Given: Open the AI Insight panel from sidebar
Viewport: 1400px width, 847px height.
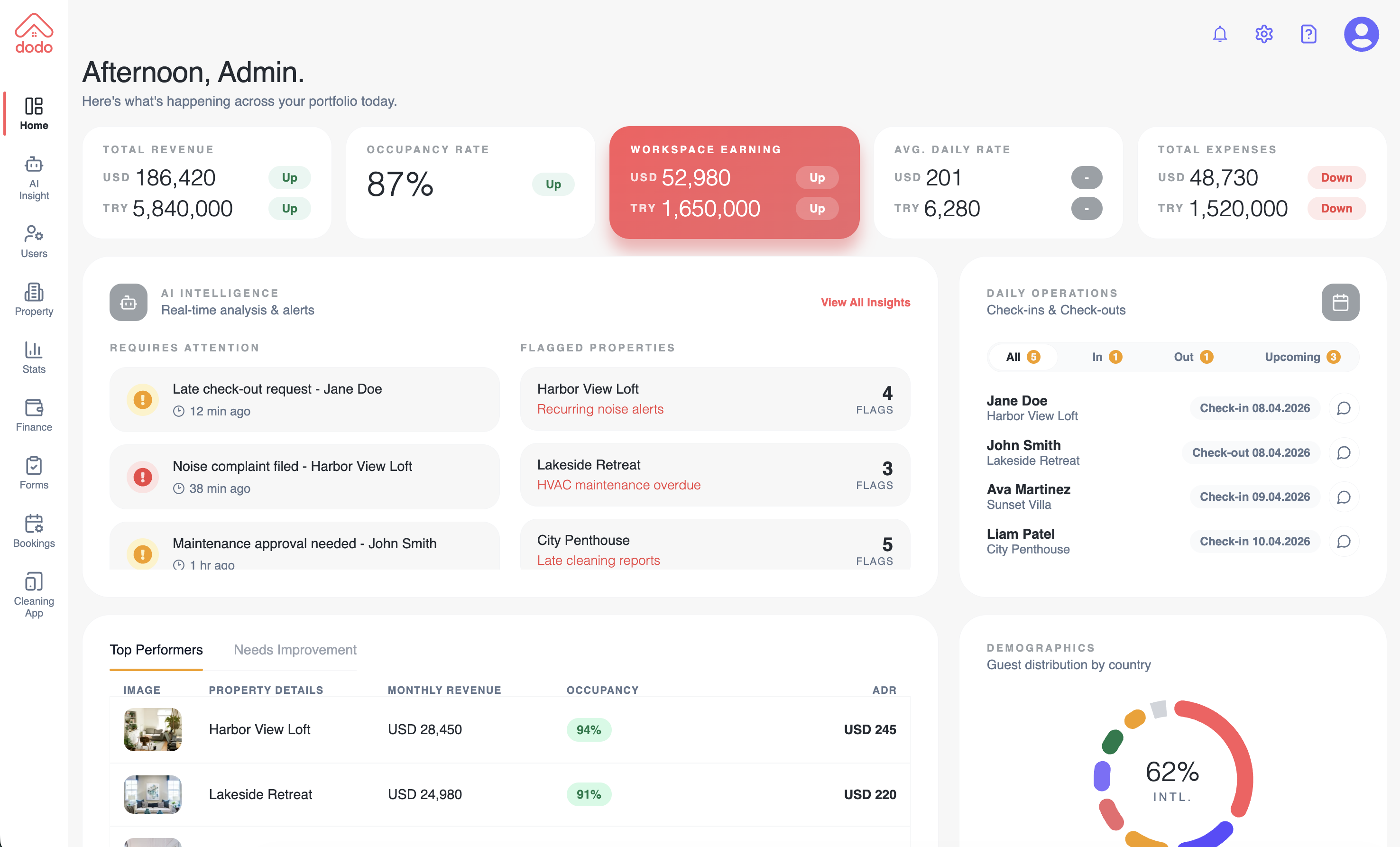Looking at the screenshot, I should click(x=34, y=178).
